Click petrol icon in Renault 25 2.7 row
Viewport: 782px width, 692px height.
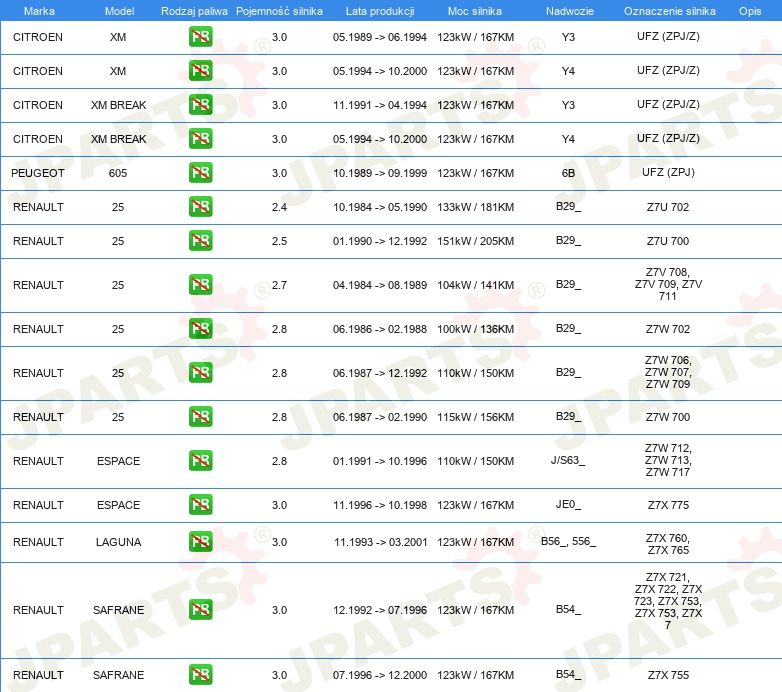point(200,285)
